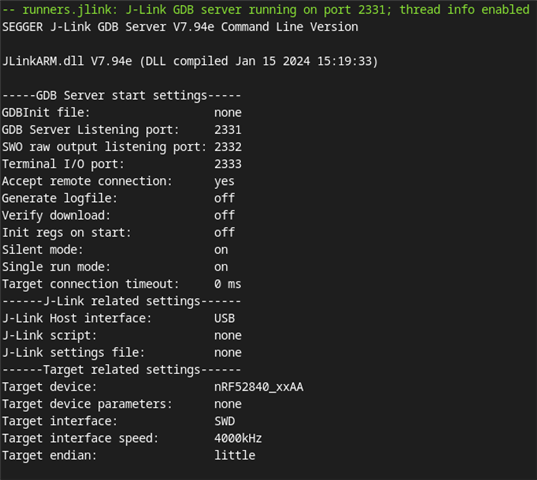Click Generate logfile off value
This screenshot has width=537, height=480.
point(224,198)
